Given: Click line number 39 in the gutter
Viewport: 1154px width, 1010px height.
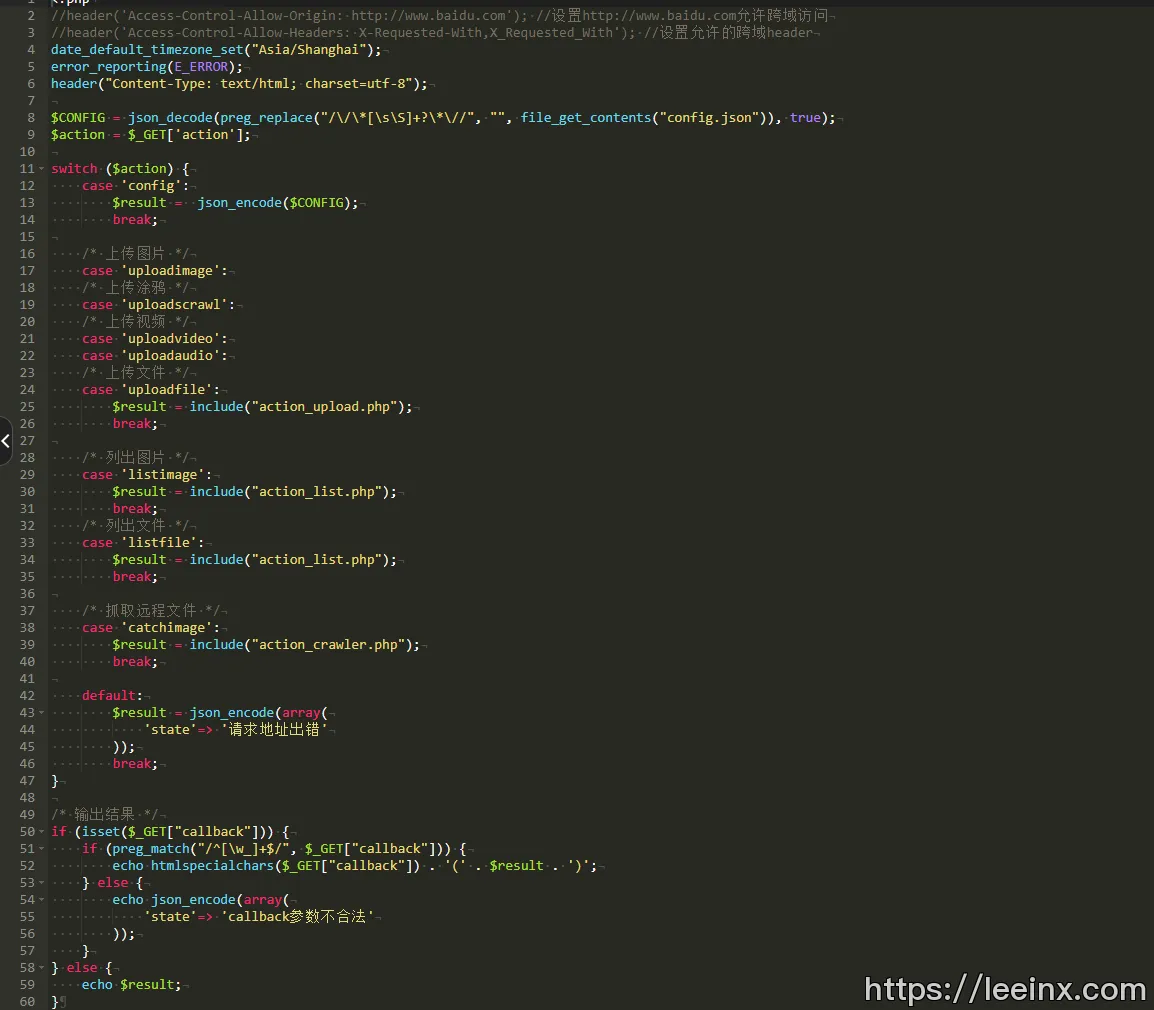Looking at the screenshot, I should coord(27,645).
